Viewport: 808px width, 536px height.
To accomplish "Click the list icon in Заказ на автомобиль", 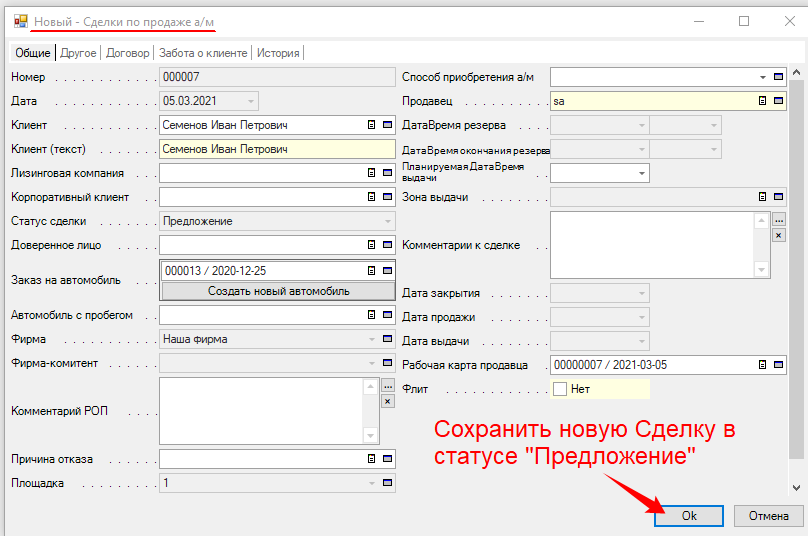I will pos(372,270).
